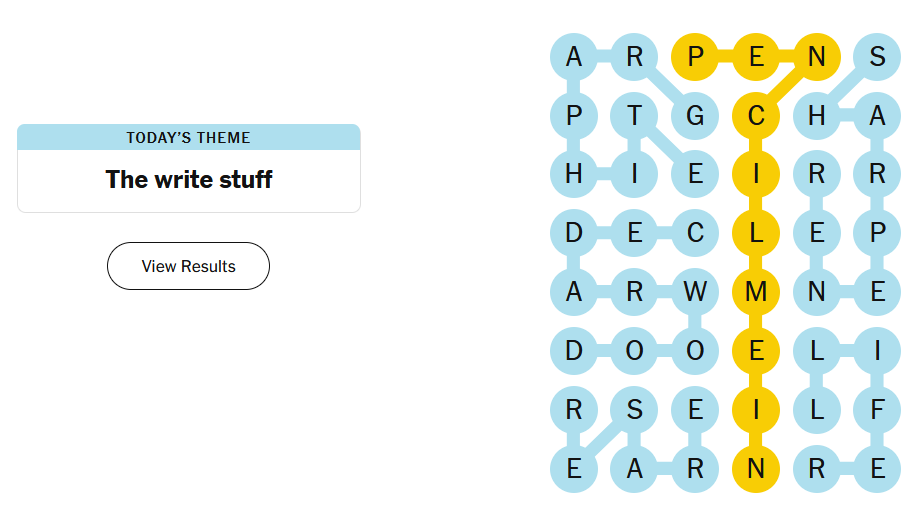The width and height of the screenshot is (912, 513).
Task: Tap the yellow N at the spangram's bottom
Action: point(756,468)
